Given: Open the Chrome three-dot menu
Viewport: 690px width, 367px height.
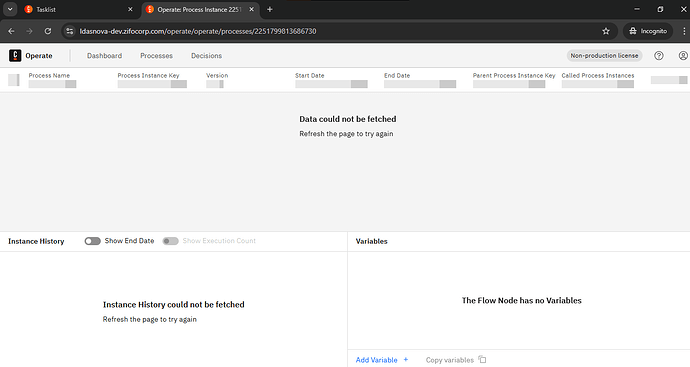Looking at the screenshot, I should (684, 31).
